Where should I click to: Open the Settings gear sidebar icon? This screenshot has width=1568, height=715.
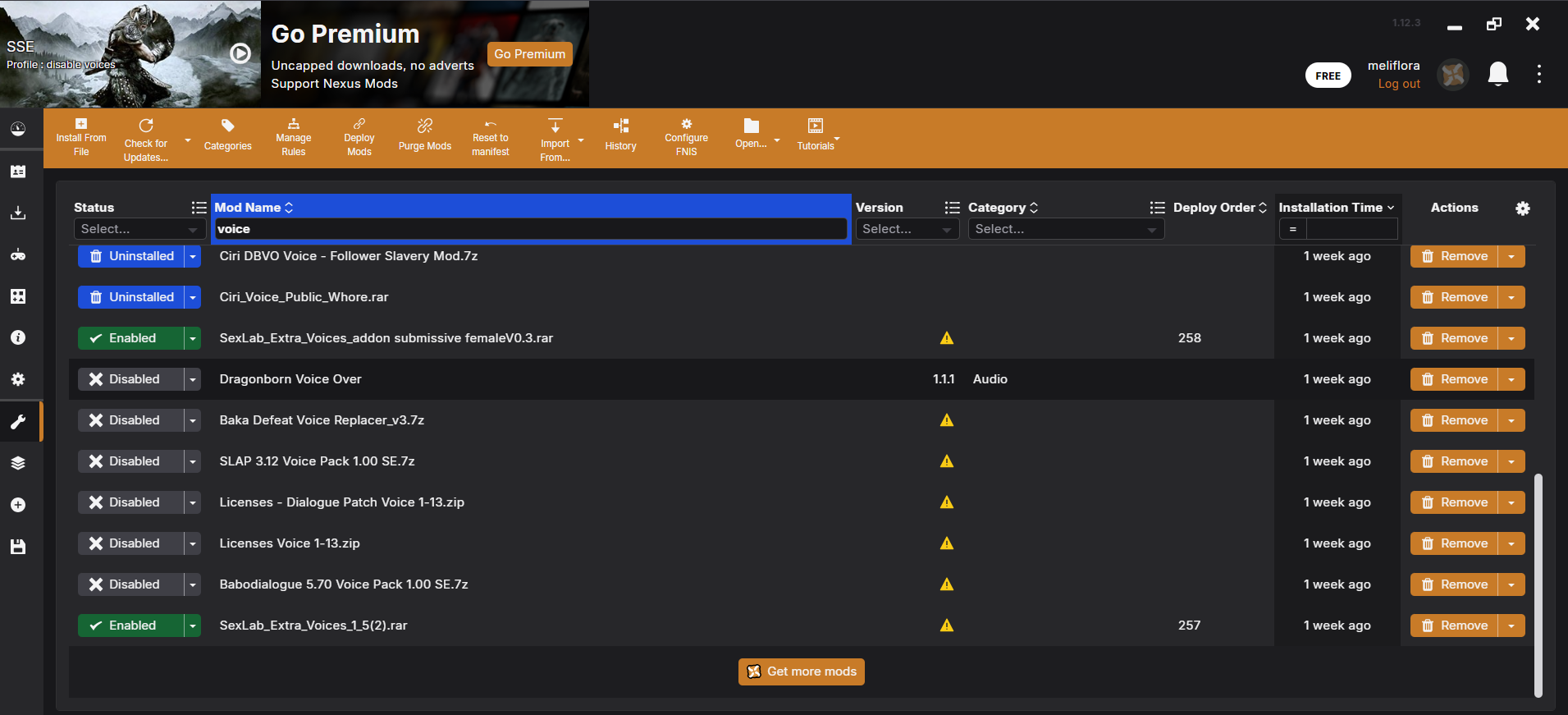[18, 379]
